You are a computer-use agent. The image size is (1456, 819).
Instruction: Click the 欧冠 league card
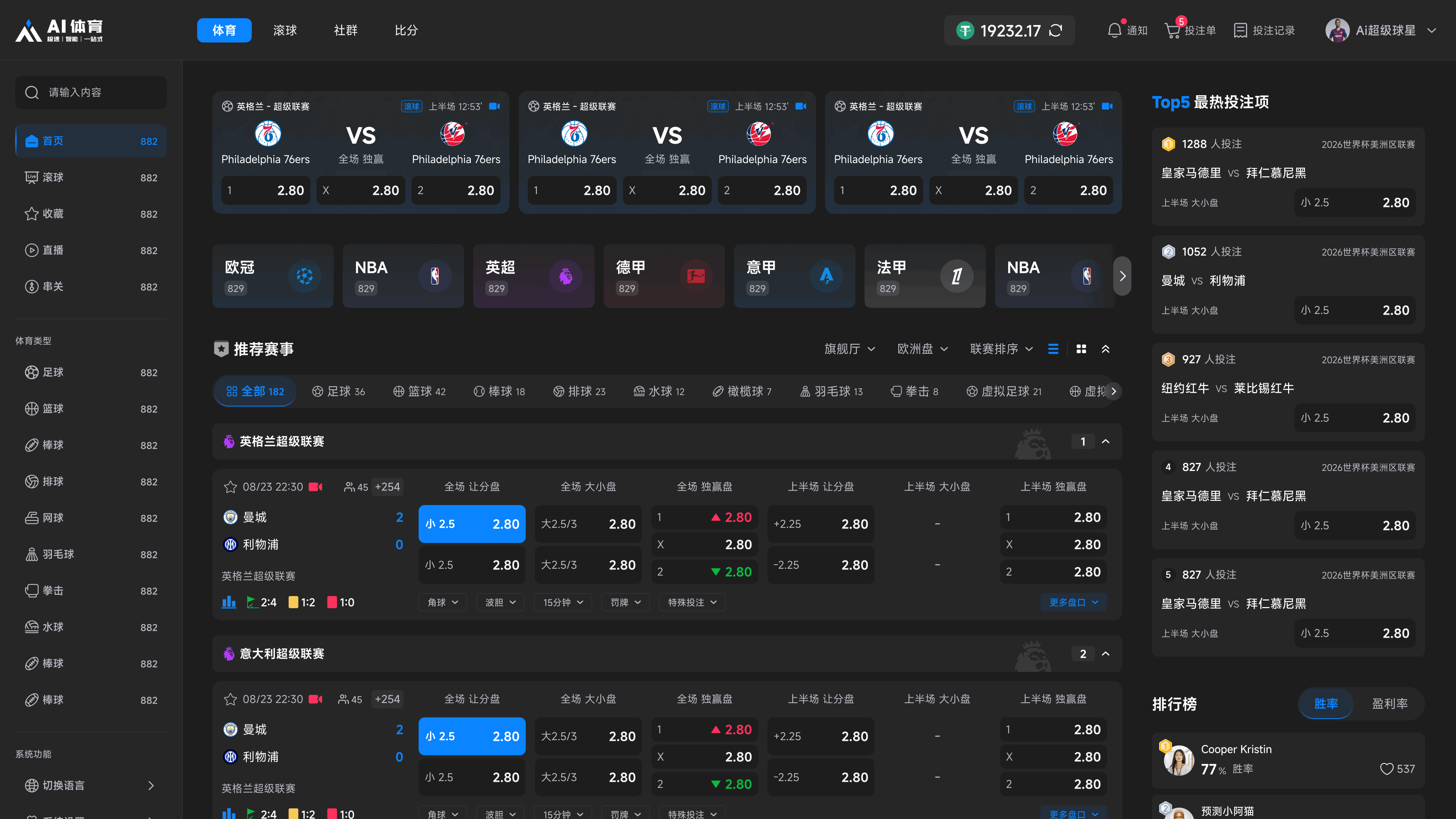coord(273,276)
